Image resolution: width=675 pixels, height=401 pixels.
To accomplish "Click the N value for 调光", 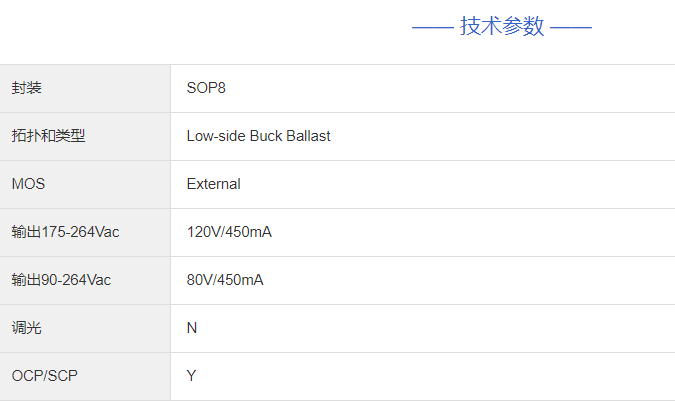I will click(x=192, y=328).
